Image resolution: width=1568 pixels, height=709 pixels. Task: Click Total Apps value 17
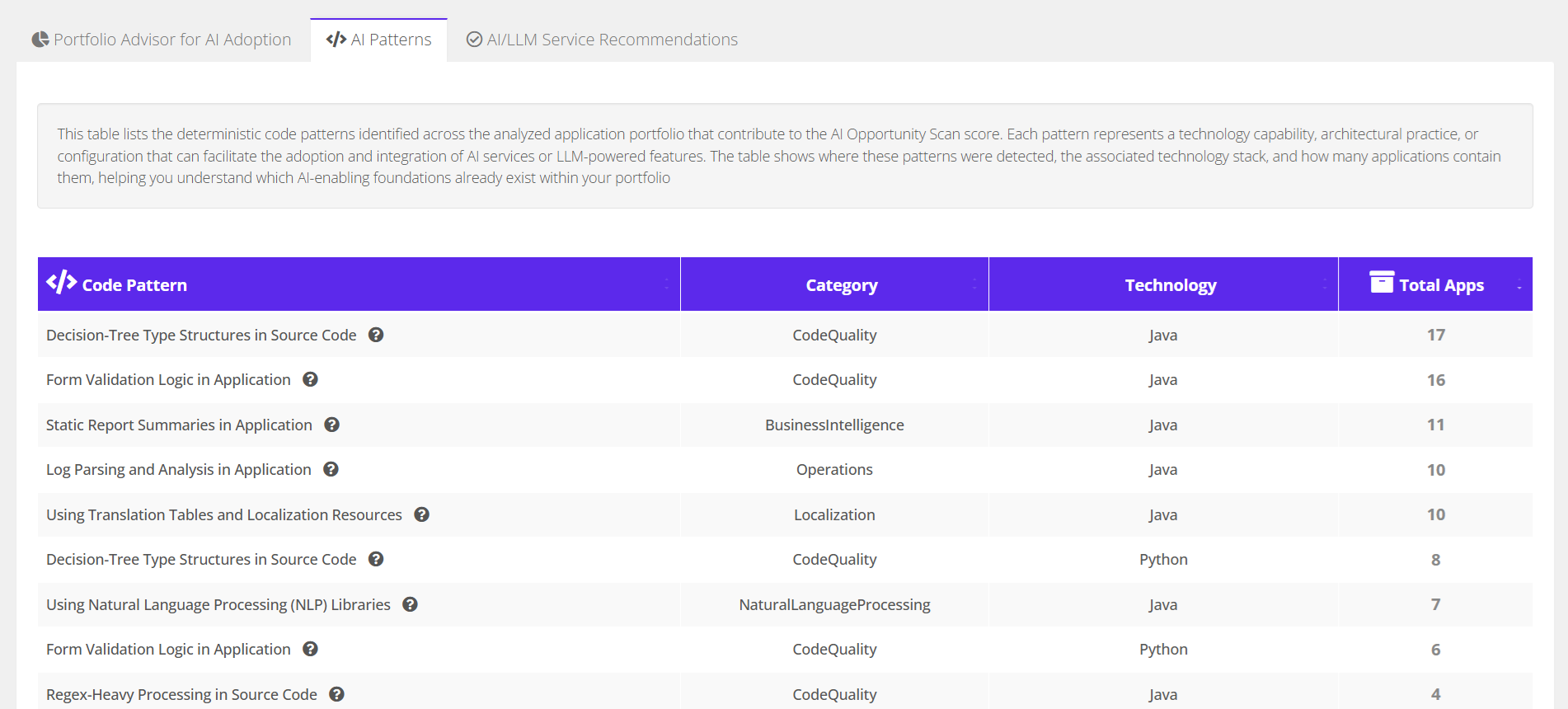coord(1436,335)
